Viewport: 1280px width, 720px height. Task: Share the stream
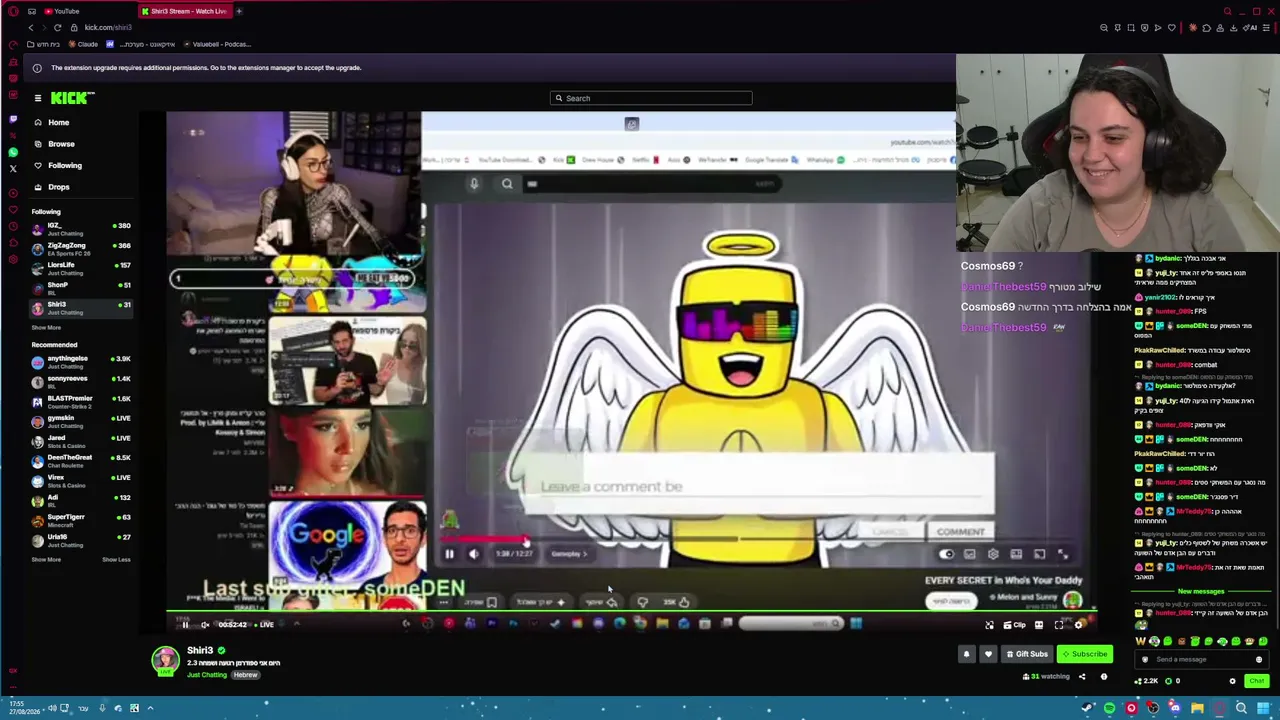[x=1082, y=677]
